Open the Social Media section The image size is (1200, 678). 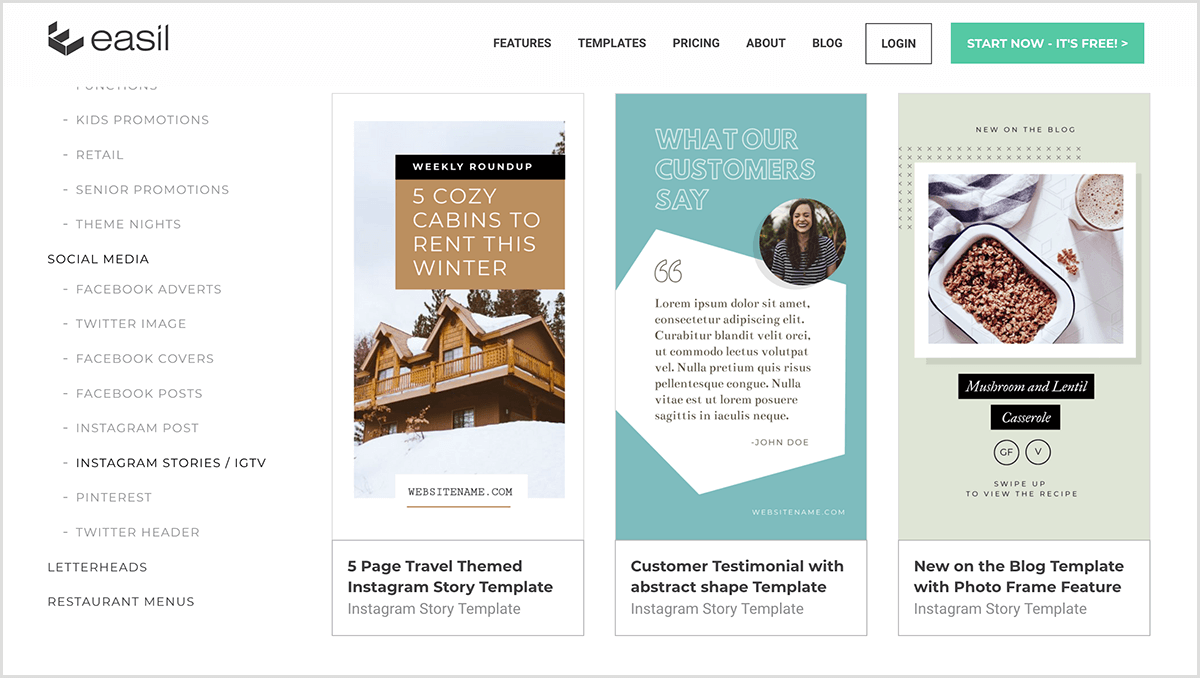pyautogui.click(x=98, y=259)
